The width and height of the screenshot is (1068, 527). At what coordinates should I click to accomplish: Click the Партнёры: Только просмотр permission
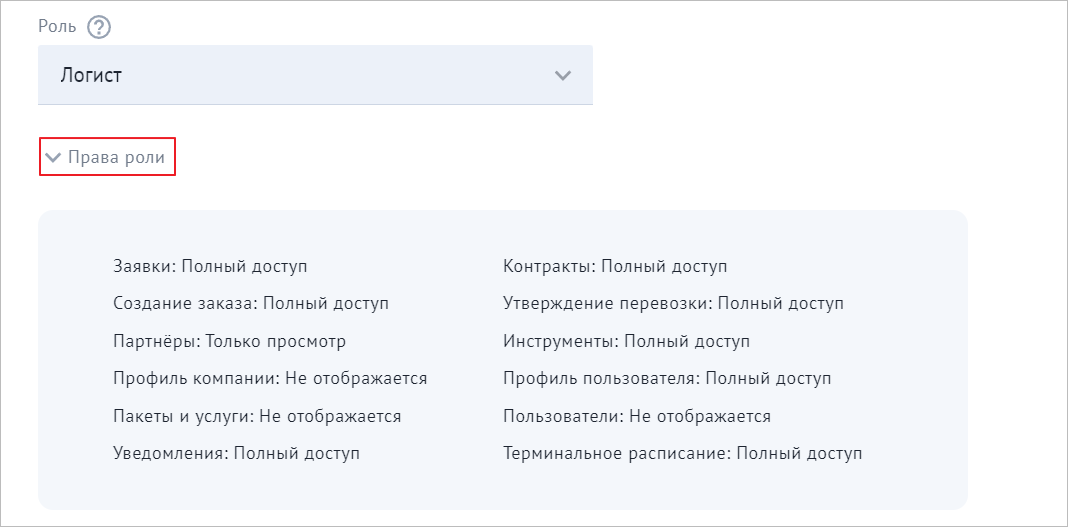point(230,341)
